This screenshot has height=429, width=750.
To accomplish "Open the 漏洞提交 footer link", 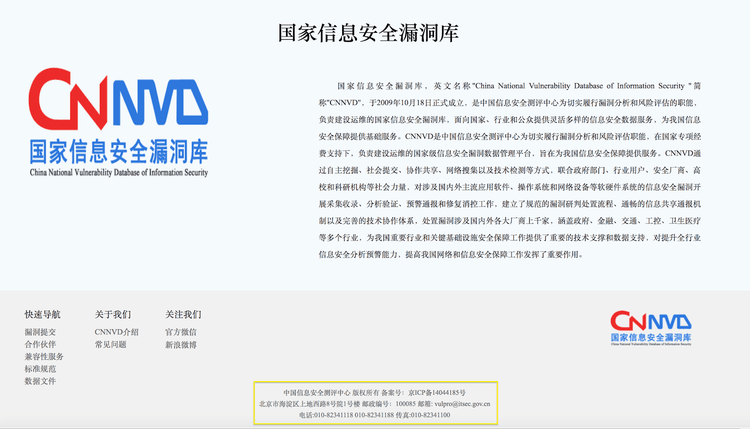I will (x=40, y=332).
